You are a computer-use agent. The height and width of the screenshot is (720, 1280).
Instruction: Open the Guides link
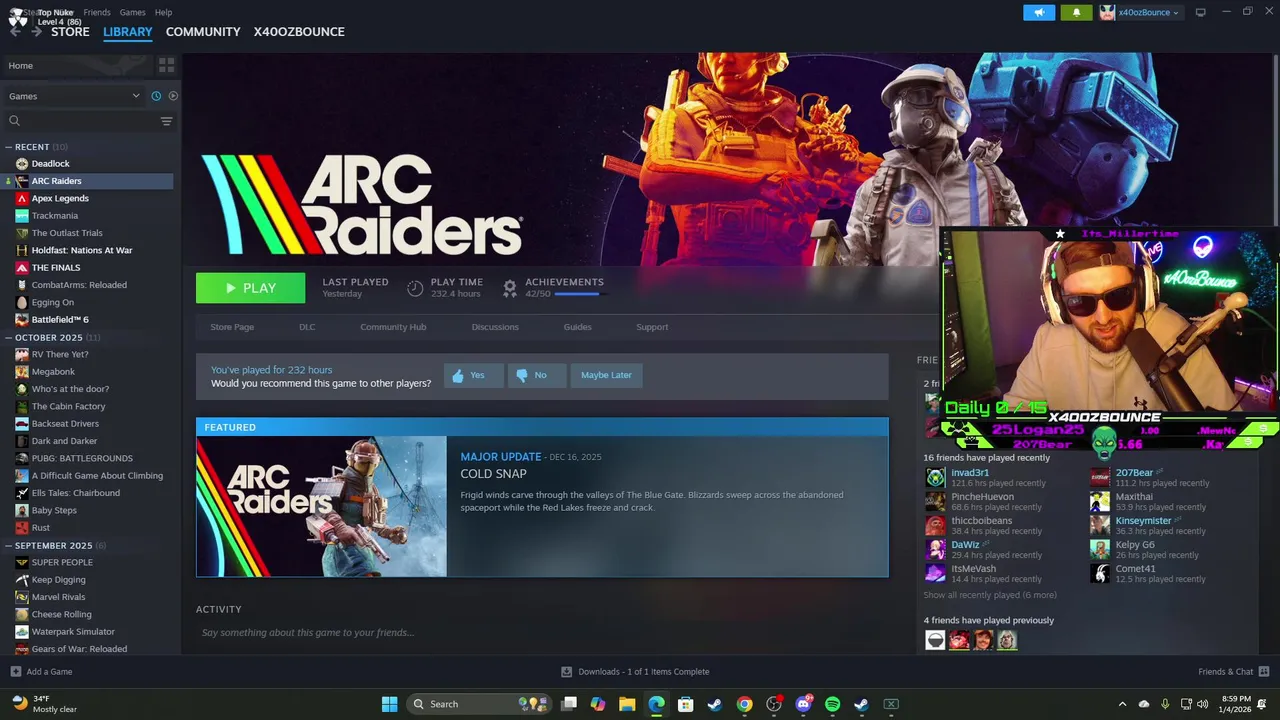(x=577, y=327)
